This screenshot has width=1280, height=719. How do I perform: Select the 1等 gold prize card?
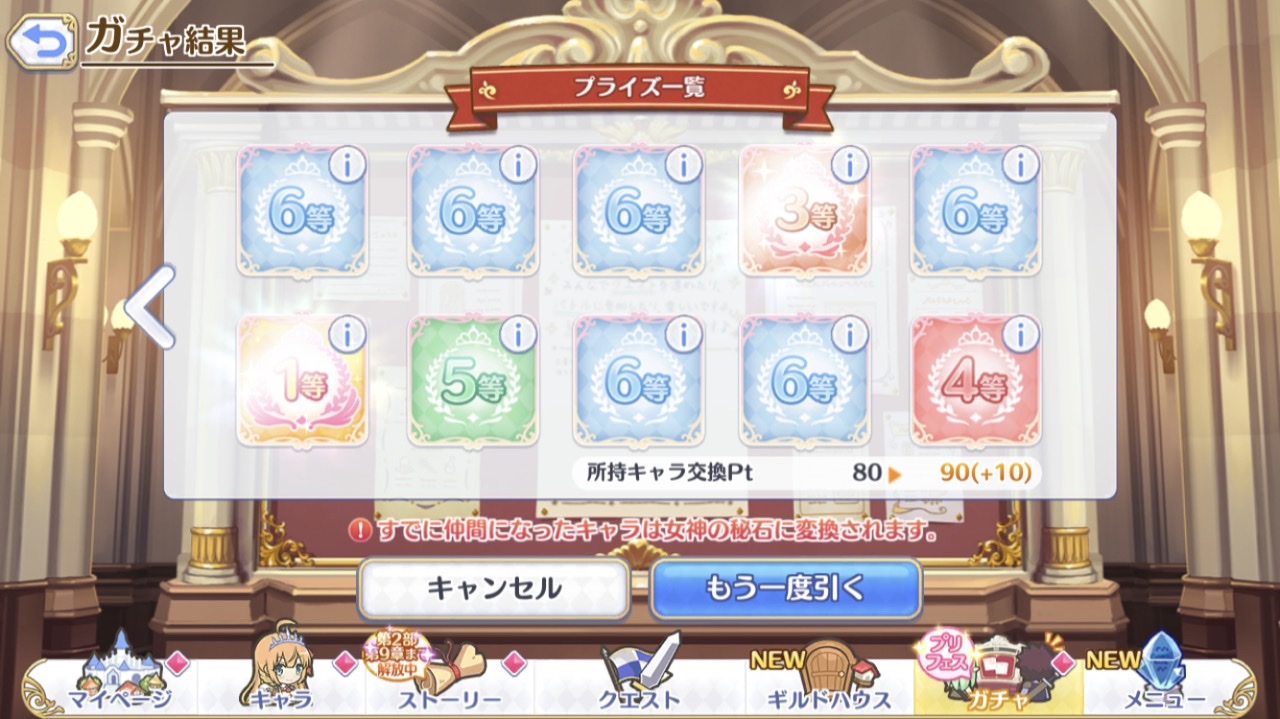302,382
